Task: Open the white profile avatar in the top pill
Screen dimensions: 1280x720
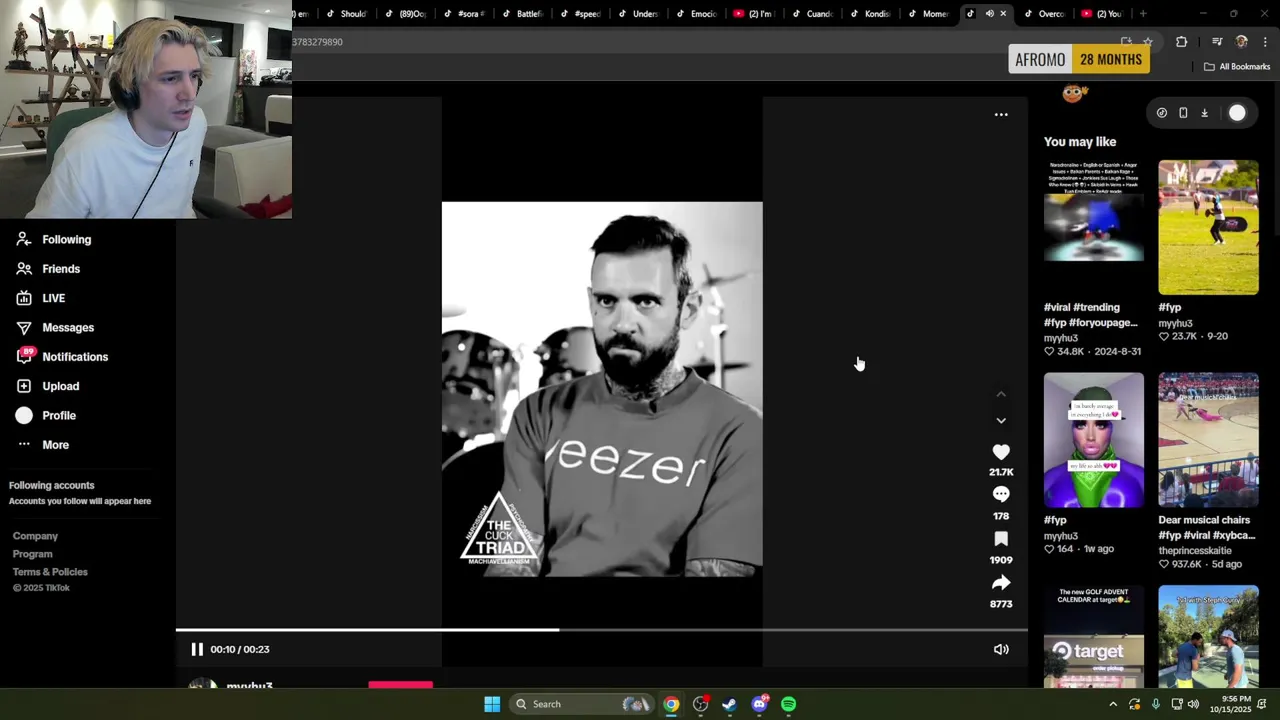Action: pos(1237,113)
